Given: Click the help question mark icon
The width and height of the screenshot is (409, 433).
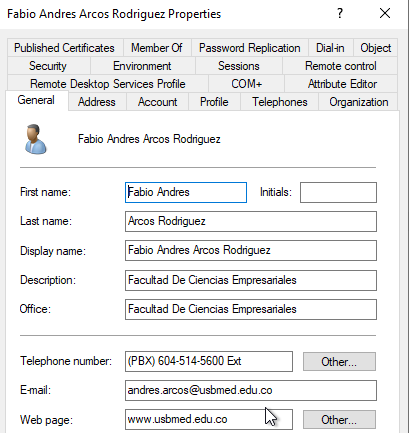Looking at the screenshot, I should 340,14.
